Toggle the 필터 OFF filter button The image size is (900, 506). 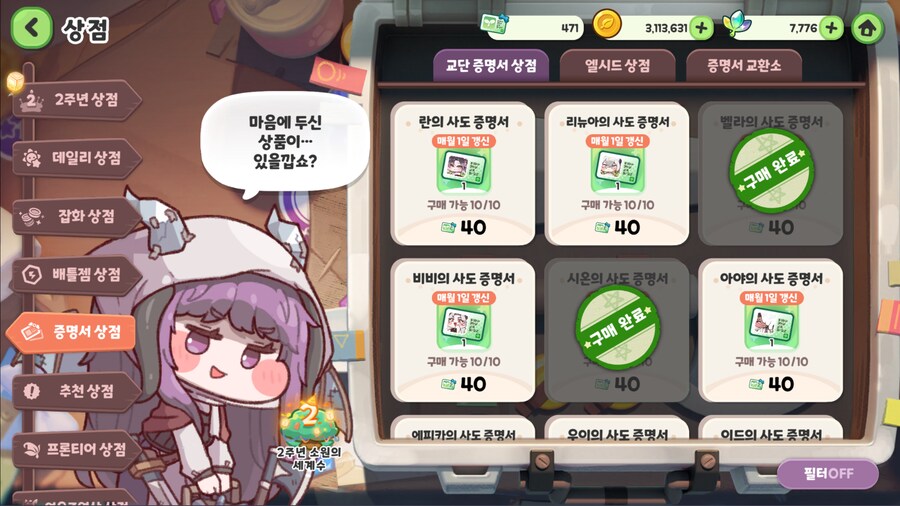(x=828, y=473)
